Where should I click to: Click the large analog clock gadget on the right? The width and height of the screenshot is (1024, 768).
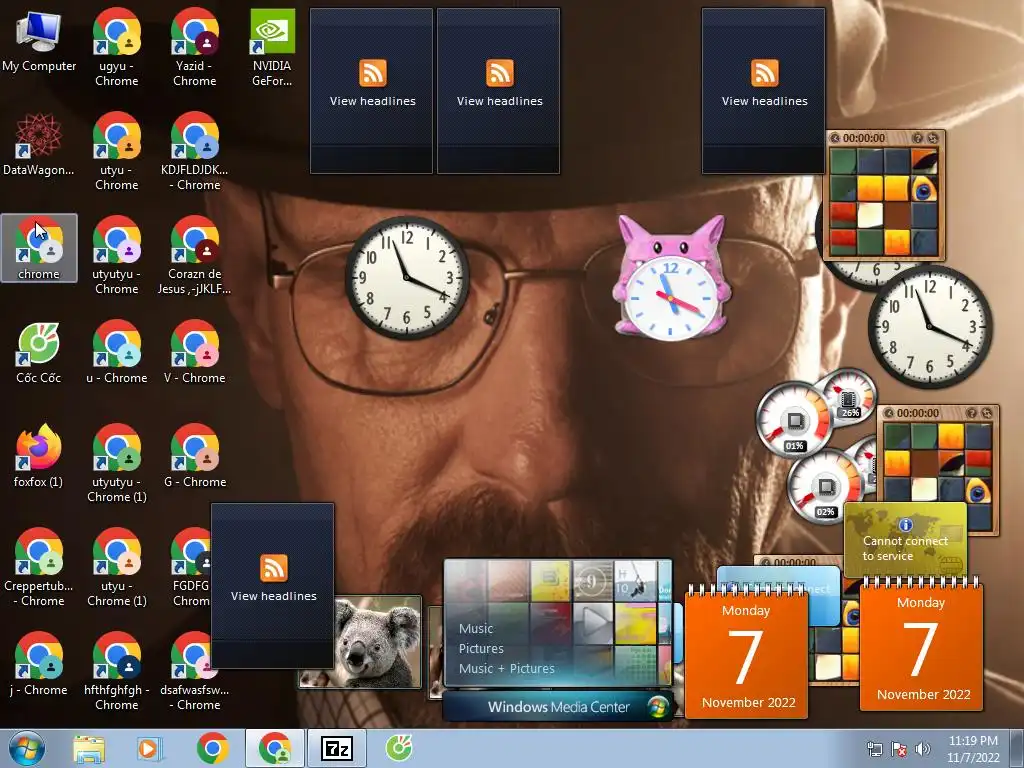[x=929, y=326]
